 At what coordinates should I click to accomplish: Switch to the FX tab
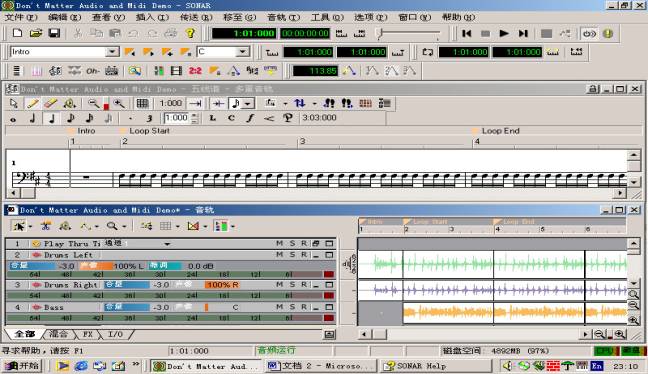(88, 334)
